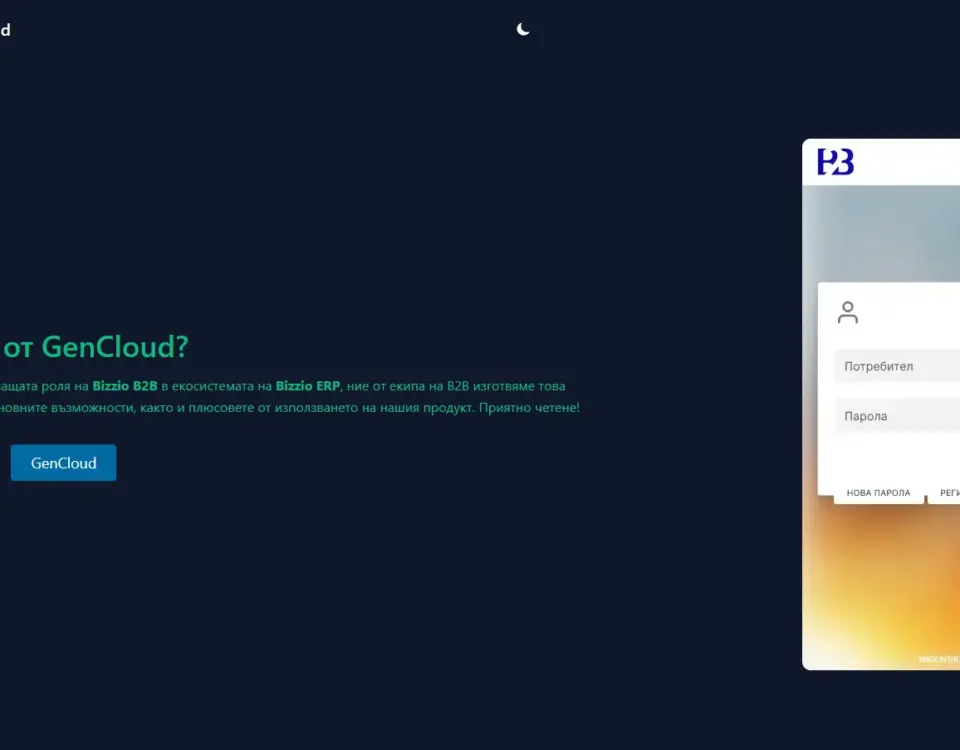Focus the Парола password field
The height and width of the screenshot is (750, 960).
[x=898, y=416]
